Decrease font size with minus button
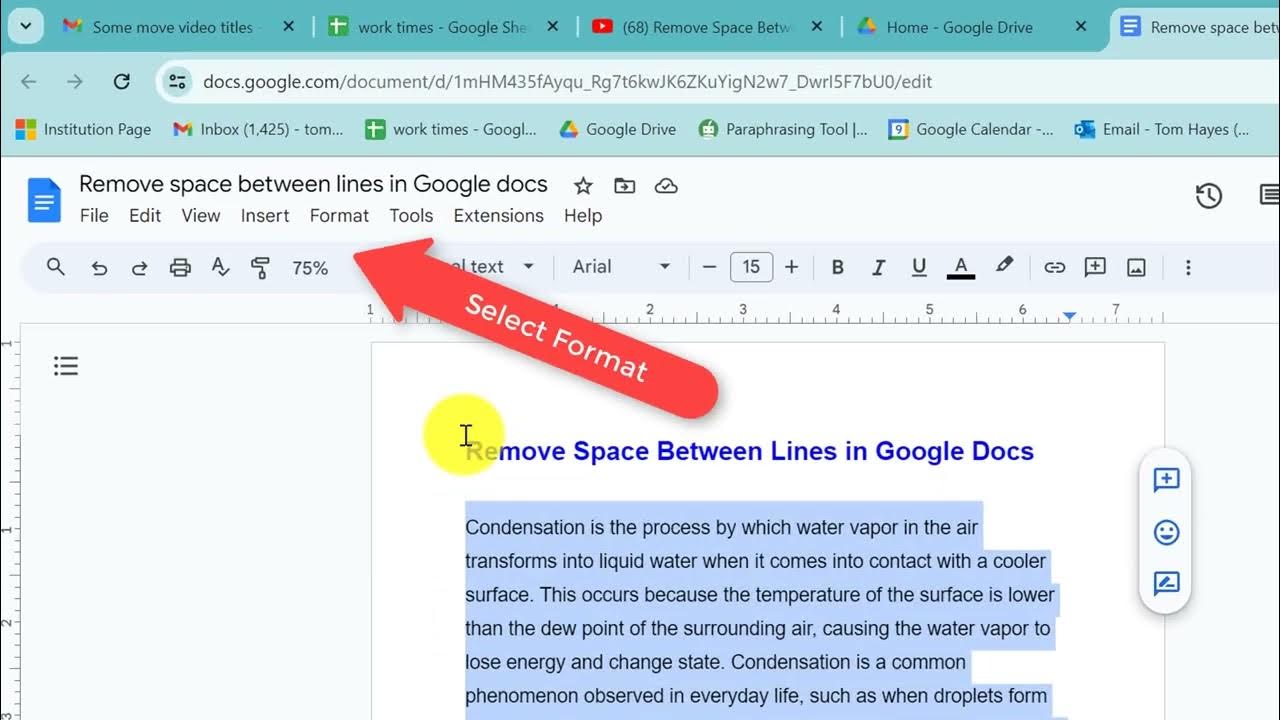 click(710, 267)
